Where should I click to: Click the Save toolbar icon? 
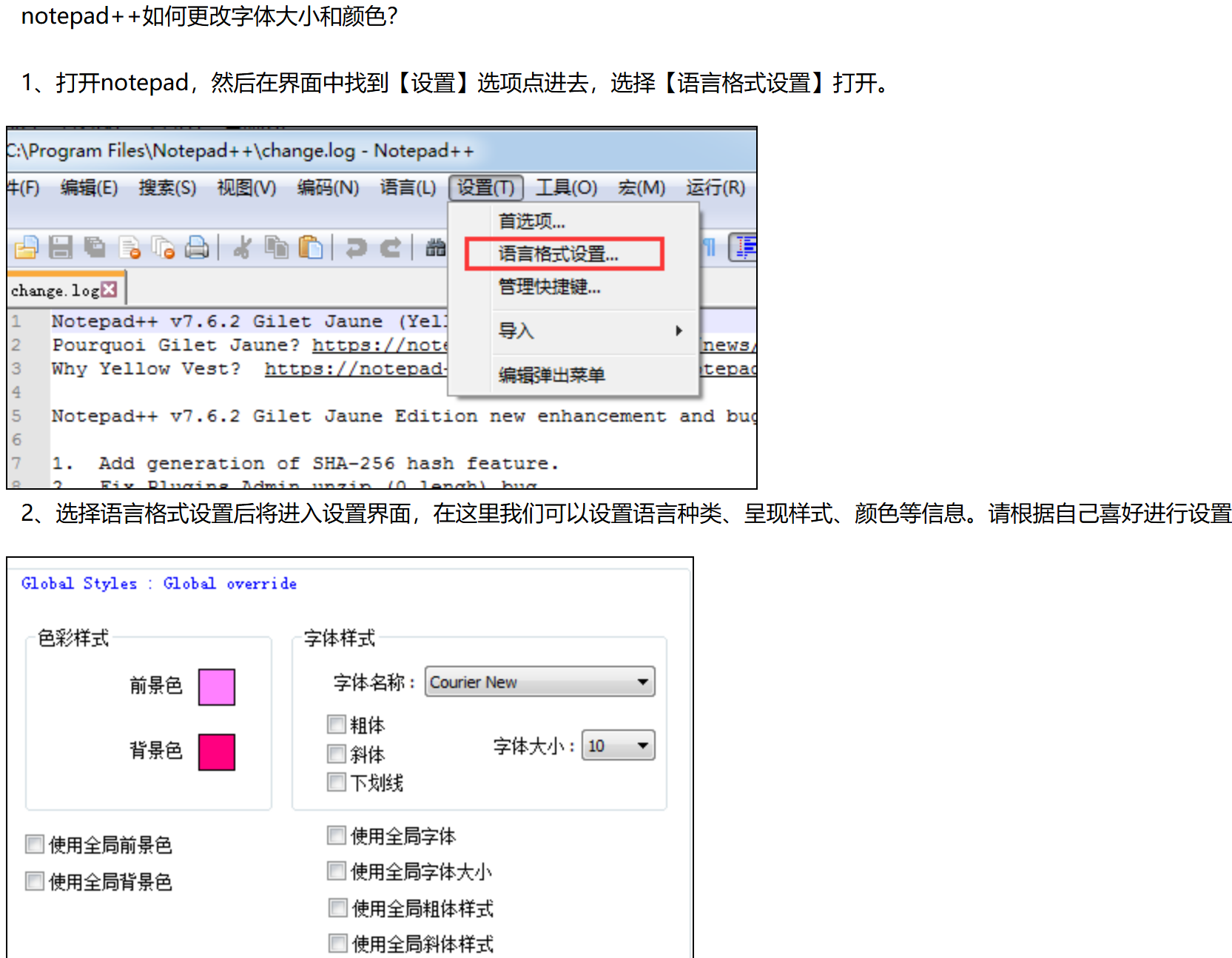(61, 247)
